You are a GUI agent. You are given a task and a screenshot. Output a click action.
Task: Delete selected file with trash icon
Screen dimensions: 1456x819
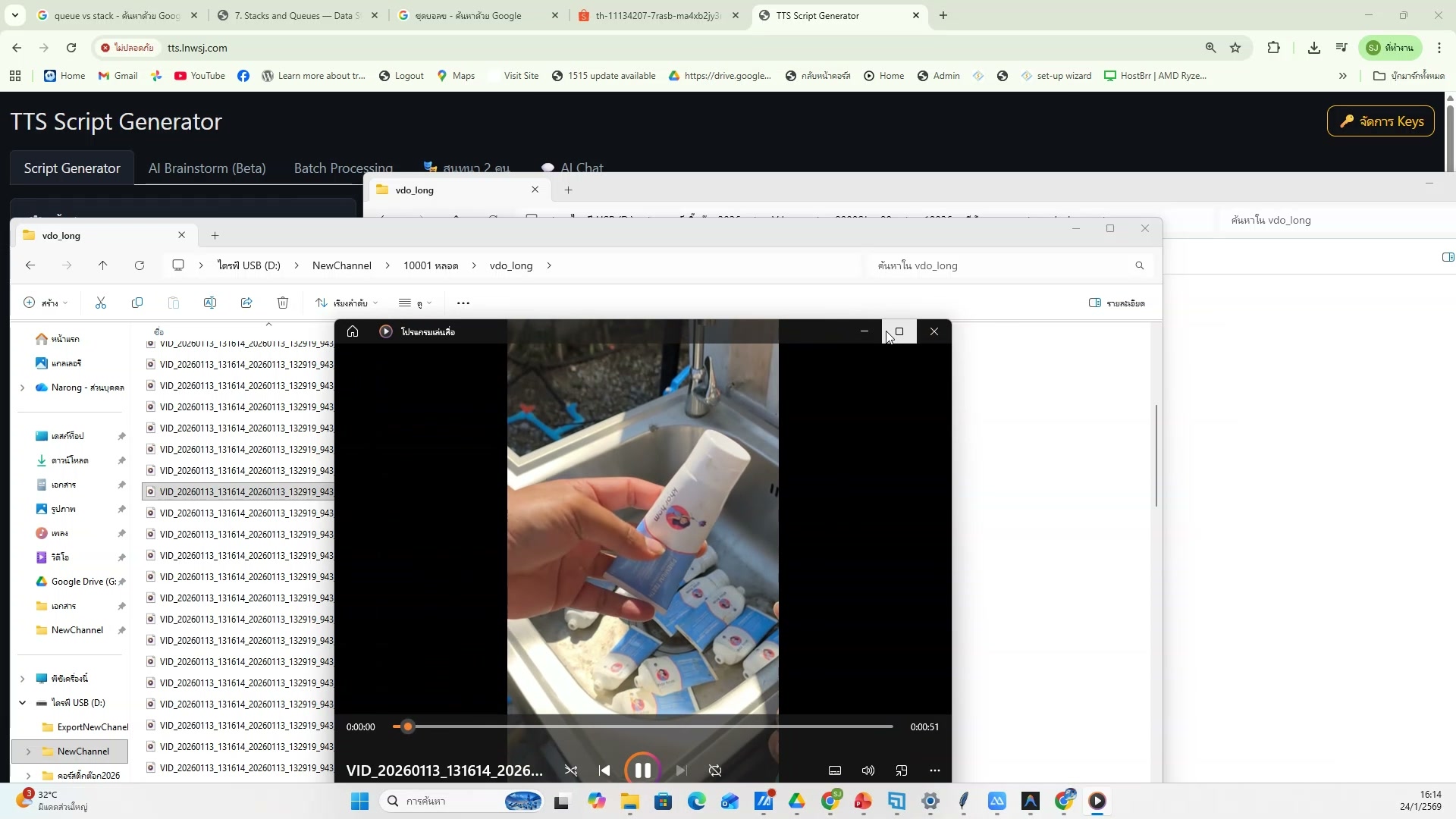pos(283,303)
